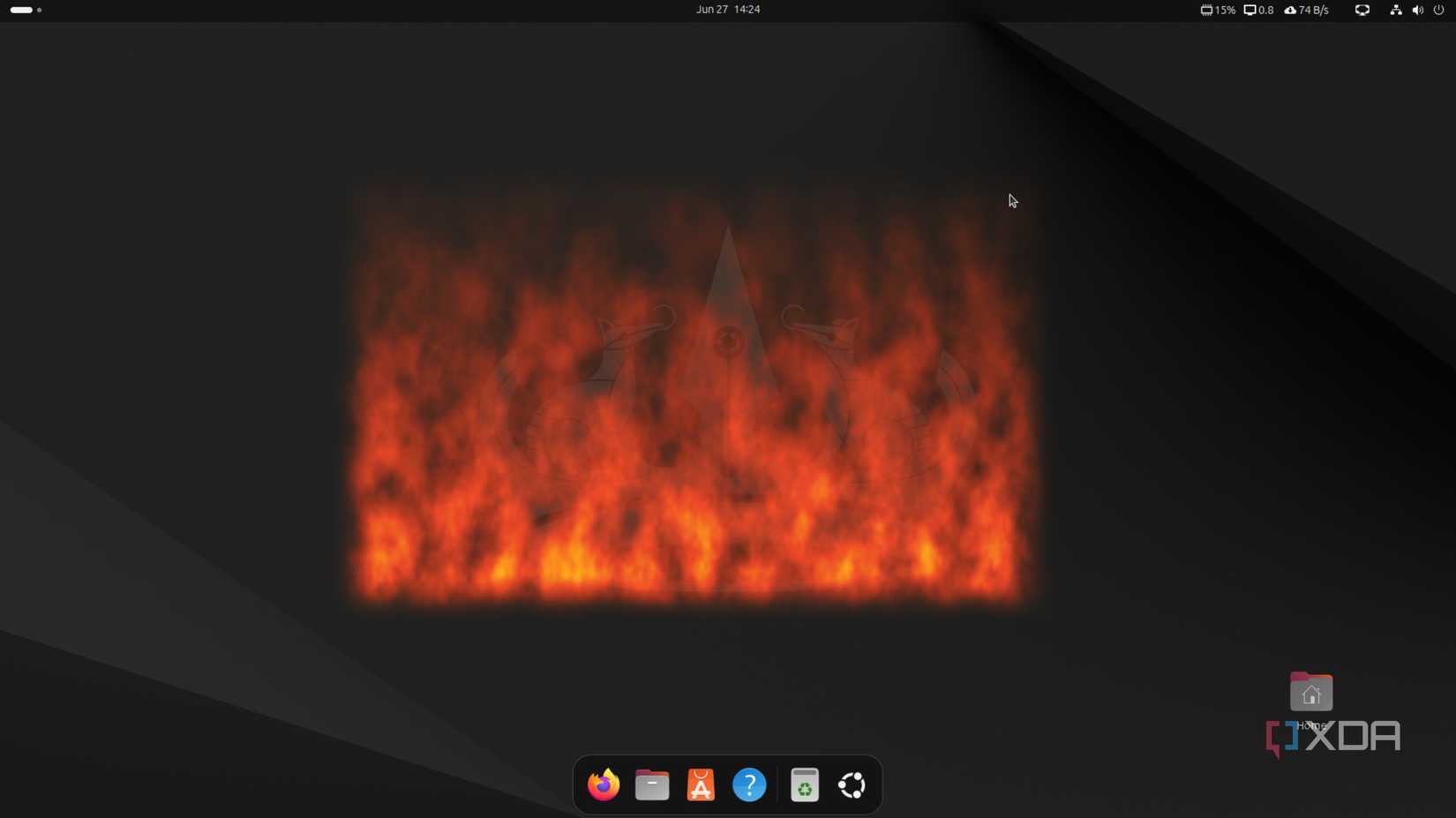Click the fire animation on the wallpaper
Screen dimensions: 1456x818
click(693, 393)
